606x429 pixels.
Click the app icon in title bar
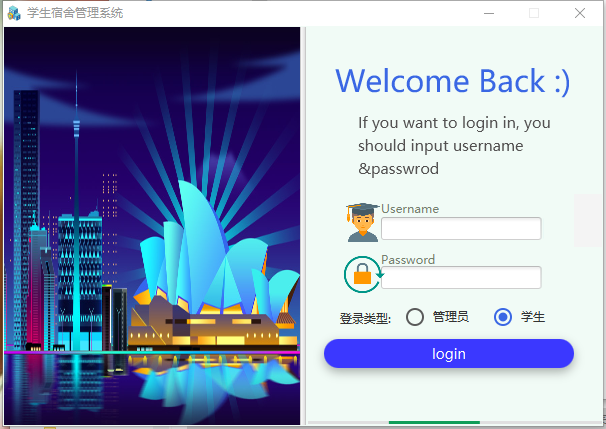click(x=14, y=13)
